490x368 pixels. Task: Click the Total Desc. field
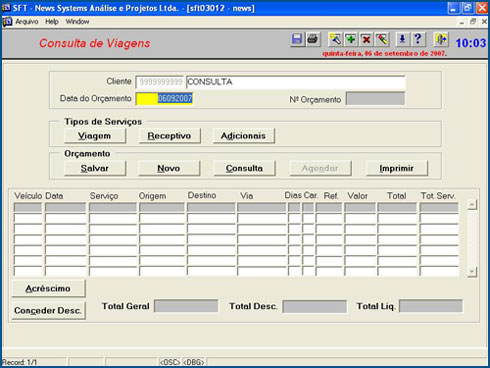point(314,306)
